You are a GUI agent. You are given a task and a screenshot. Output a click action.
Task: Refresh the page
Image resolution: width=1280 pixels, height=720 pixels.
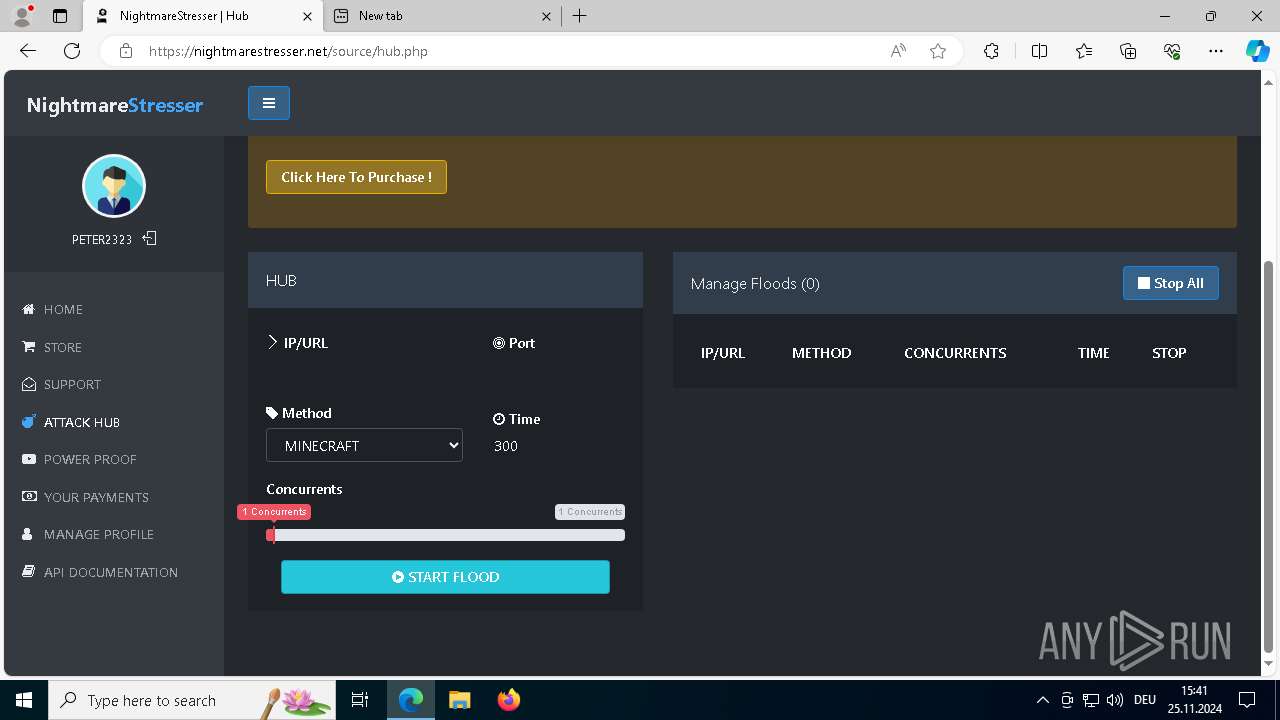72,51
